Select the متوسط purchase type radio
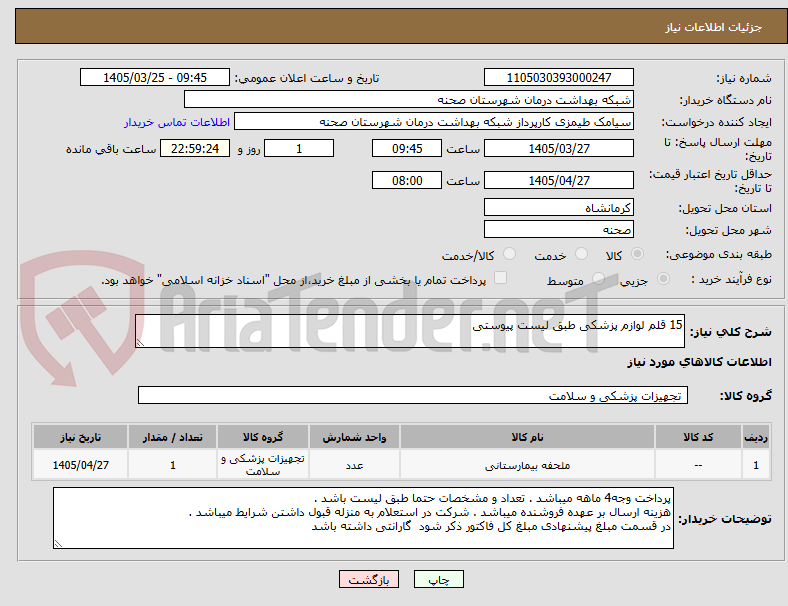 (x=598, y=279)
